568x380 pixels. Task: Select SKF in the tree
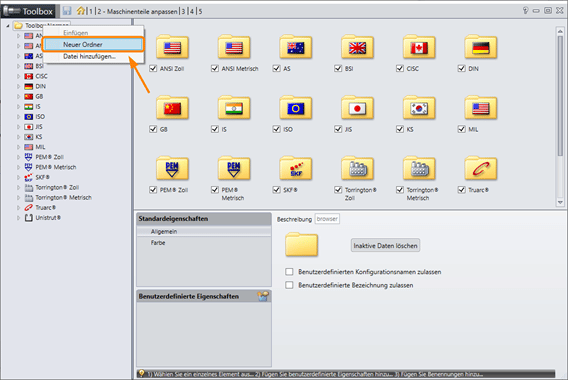click(x=42, y=178)
